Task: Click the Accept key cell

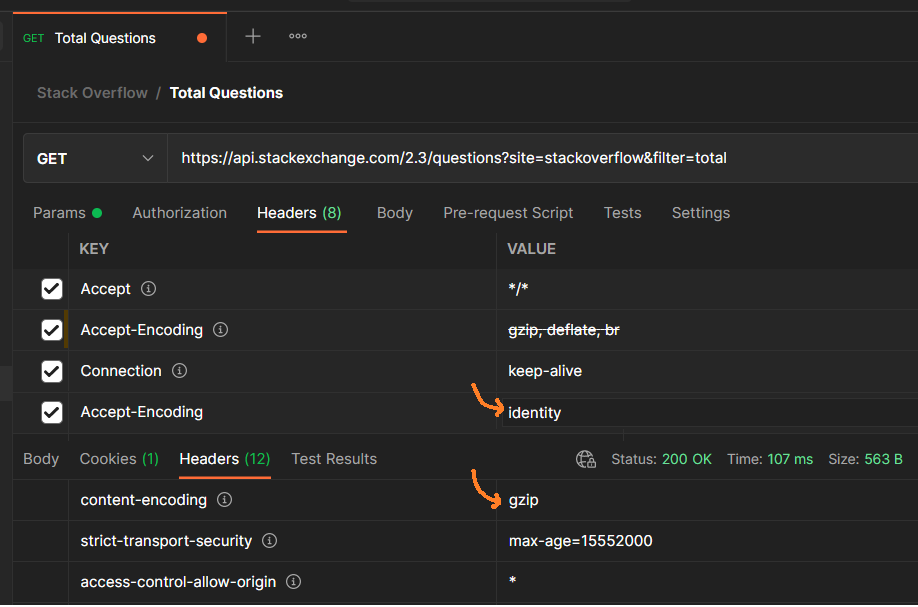Action: [x=105, y=289]
